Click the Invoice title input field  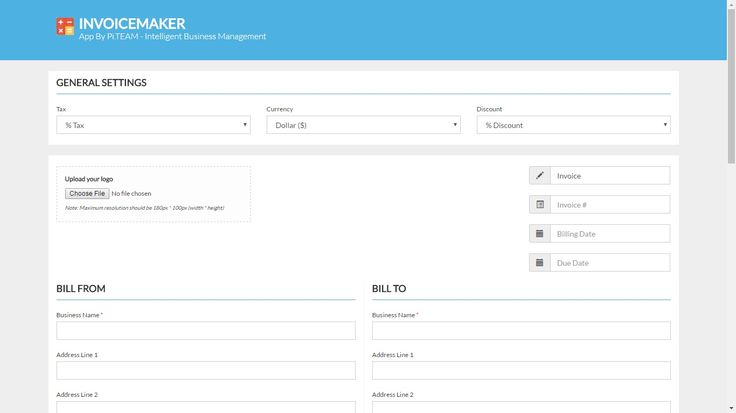(610, 176)
